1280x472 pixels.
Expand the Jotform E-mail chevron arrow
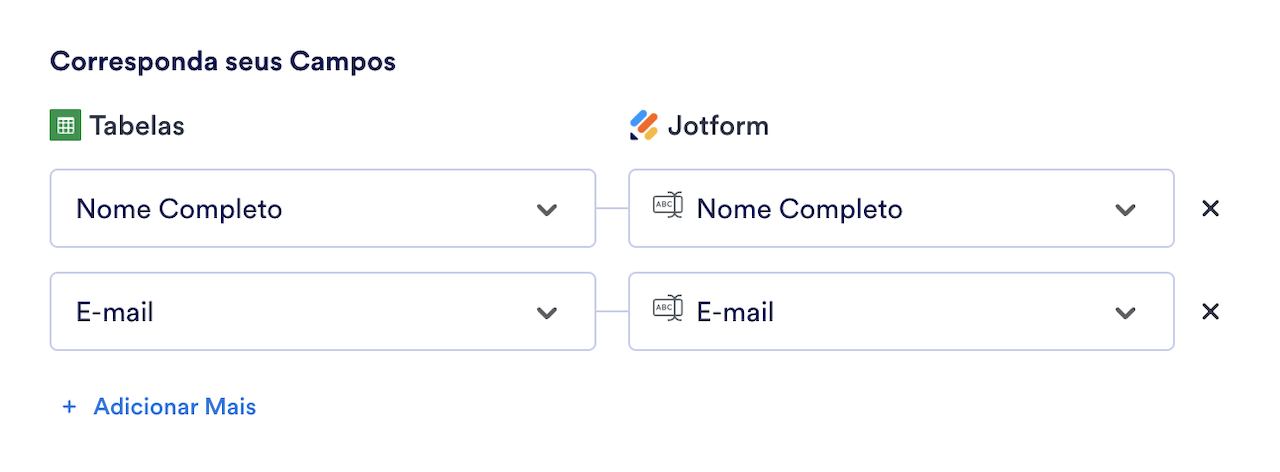point(1125,312)
